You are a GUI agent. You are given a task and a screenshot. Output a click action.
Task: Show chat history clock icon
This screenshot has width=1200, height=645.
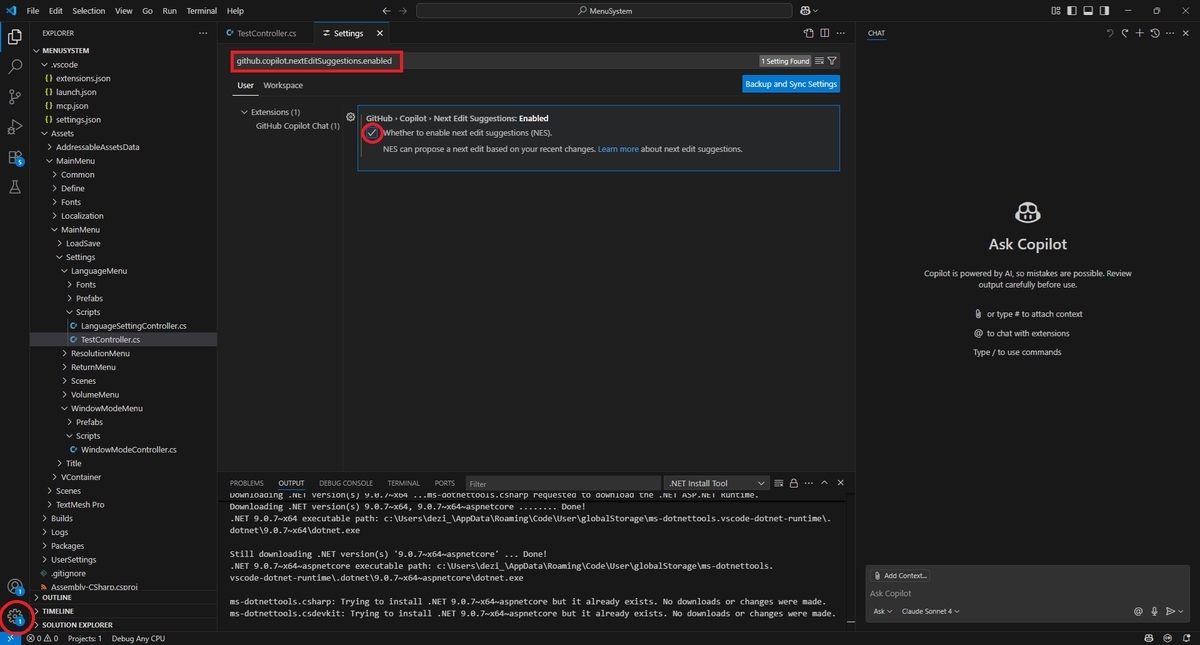[x=1154, y=33]
